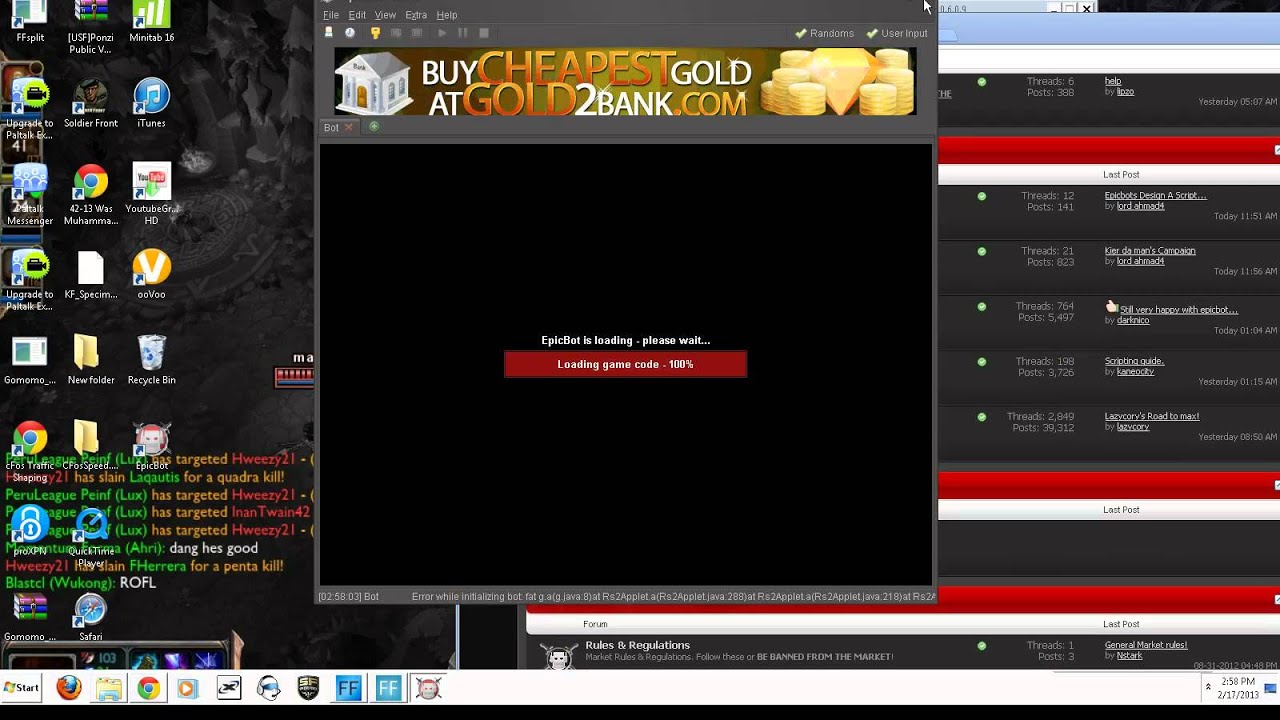The width and height of the screenshot is (1280, 720).
Task: Open 'General Market rules!' forum link
Action: click(1146, 645)
